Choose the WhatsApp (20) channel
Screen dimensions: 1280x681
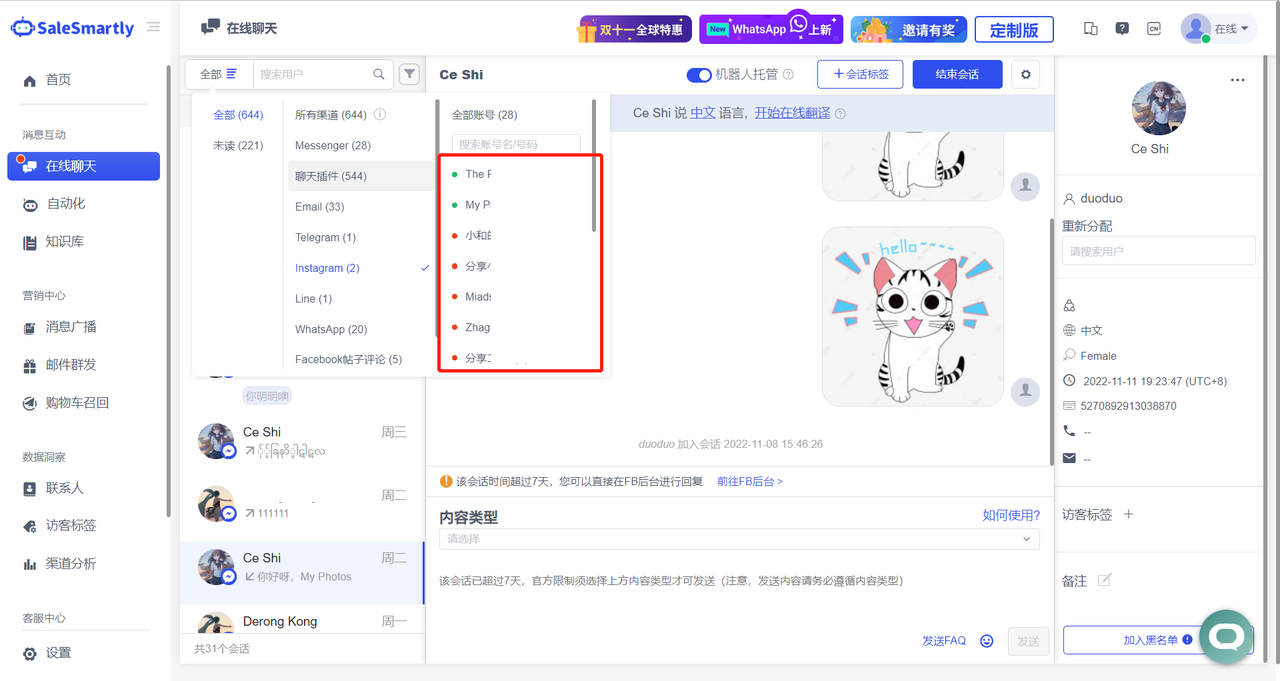point(331,329)
